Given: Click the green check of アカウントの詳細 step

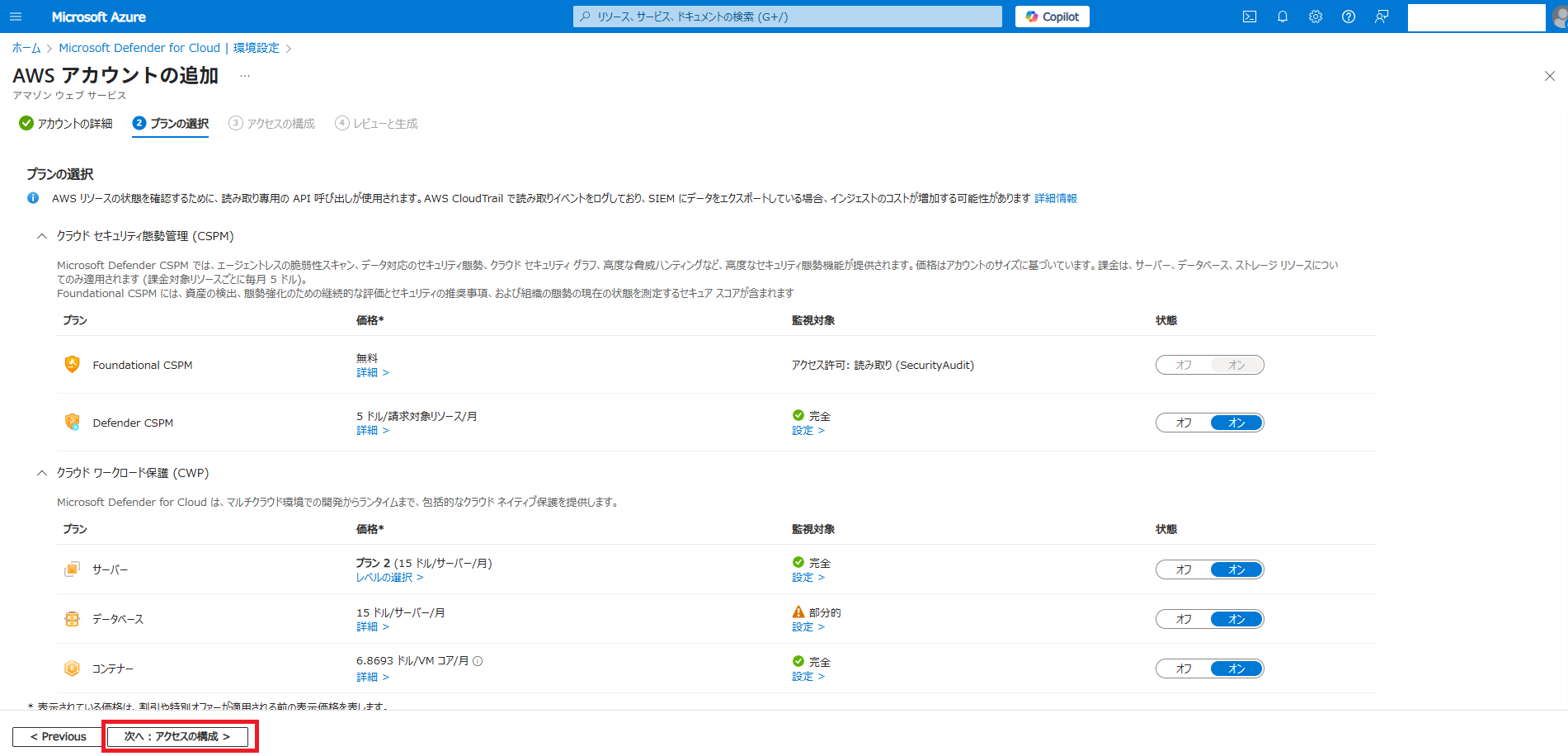Looking at the screenshot, I should point(26,123).
